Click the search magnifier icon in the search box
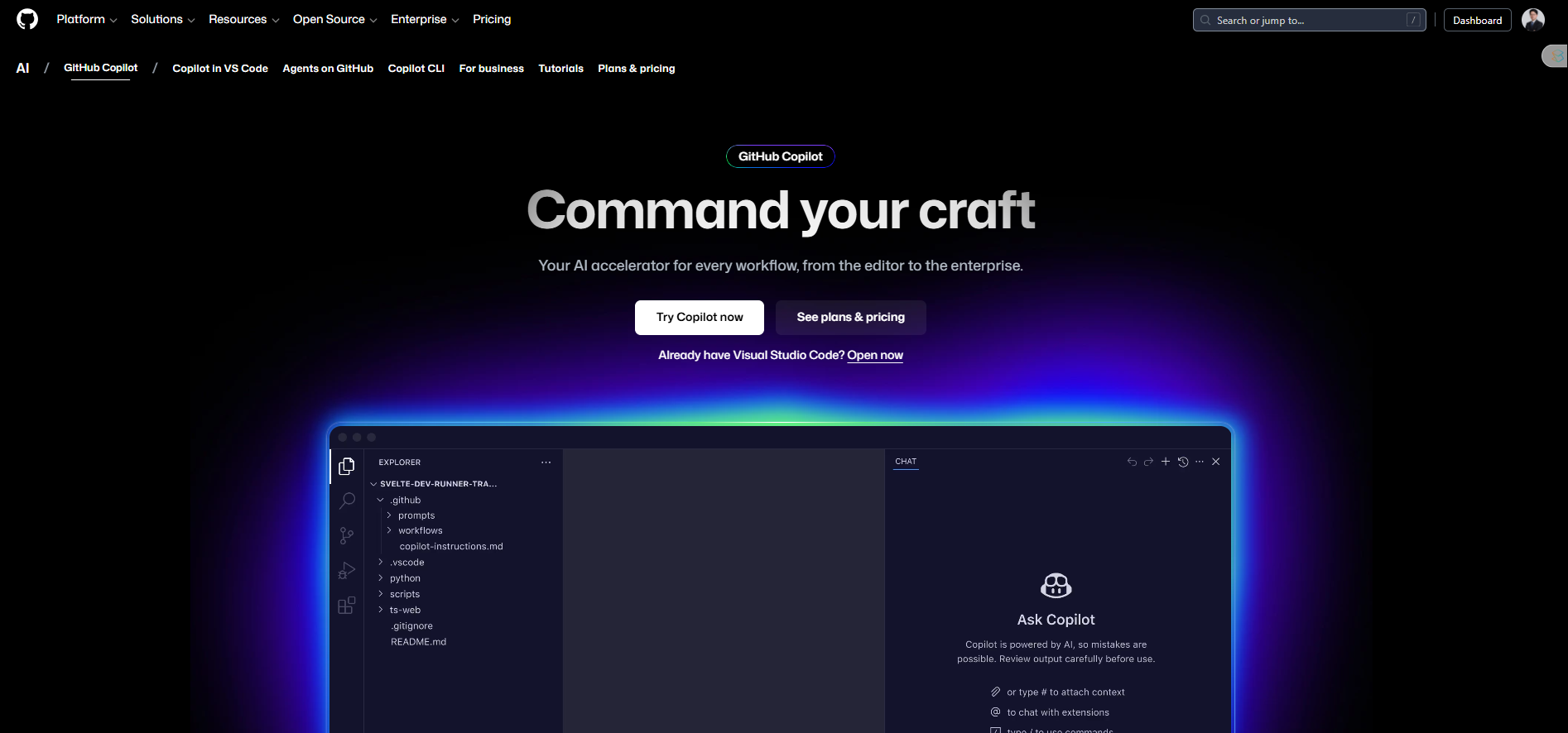 (1205, 20)
